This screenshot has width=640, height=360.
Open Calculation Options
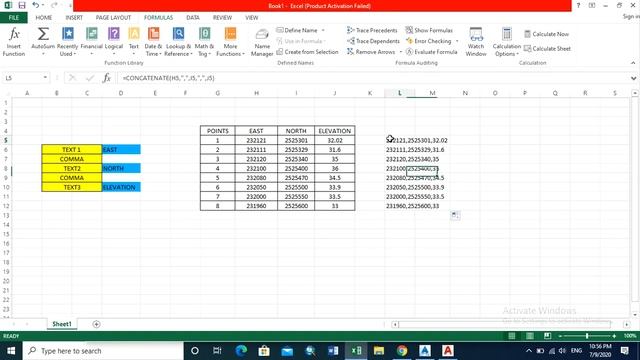[507, 41]
